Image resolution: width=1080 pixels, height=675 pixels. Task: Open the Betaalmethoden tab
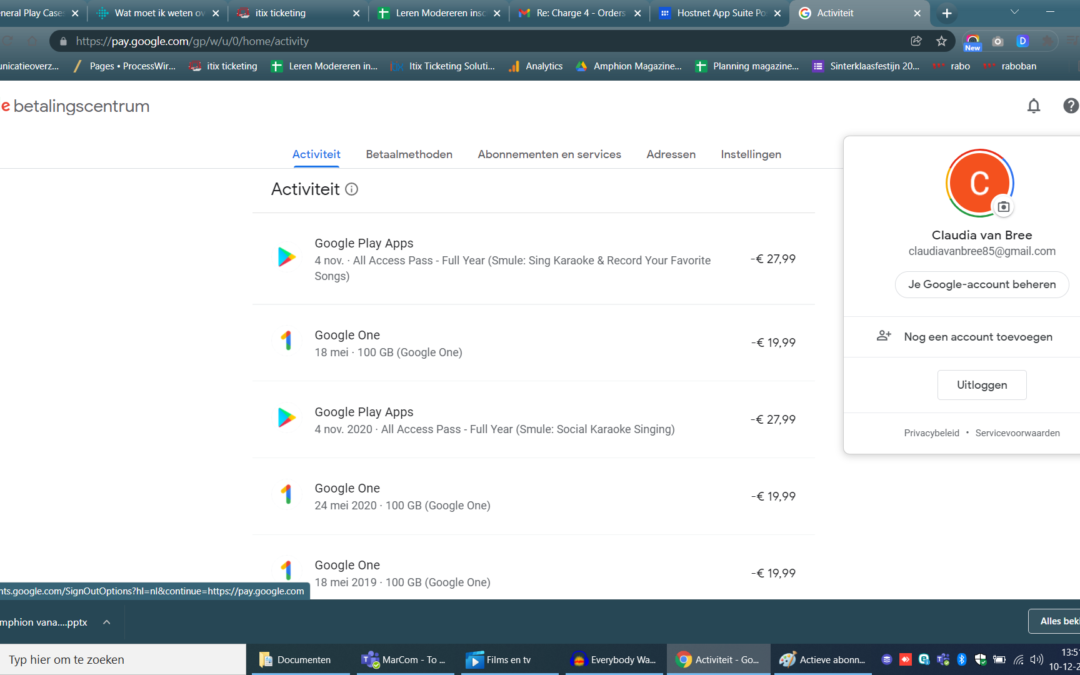409,154
